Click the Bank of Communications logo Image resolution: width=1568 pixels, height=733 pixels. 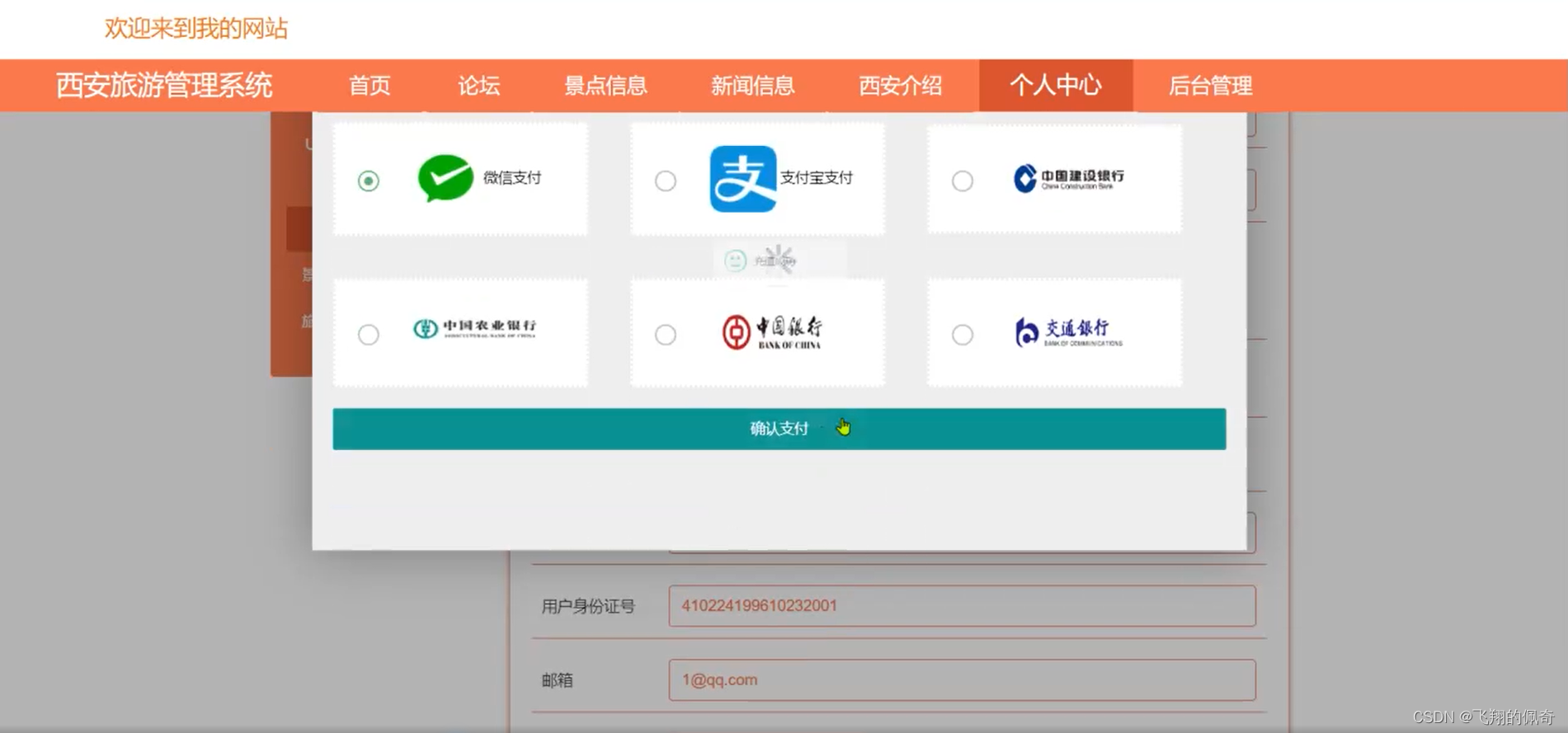point(1068,332)
